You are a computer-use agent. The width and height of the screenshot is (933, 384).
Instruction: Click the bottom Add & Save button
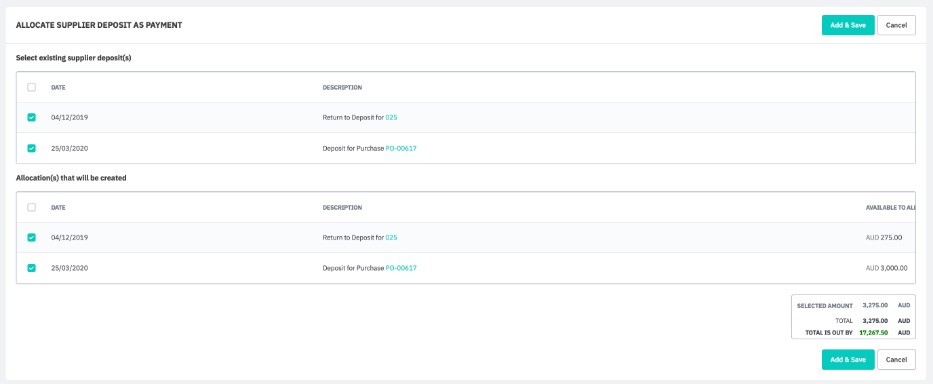[848, 360]
